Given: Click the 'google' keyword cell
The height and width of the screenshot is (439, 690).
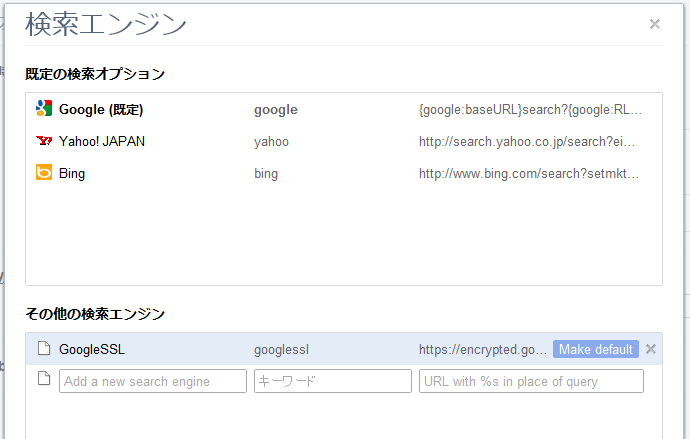Looking at the screenshot, I should click(276, 110).
